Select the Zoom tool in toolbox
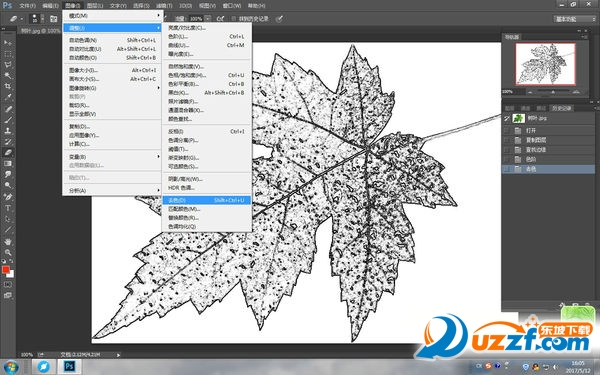This screenshot has height=375, width=600. [8, 253]
